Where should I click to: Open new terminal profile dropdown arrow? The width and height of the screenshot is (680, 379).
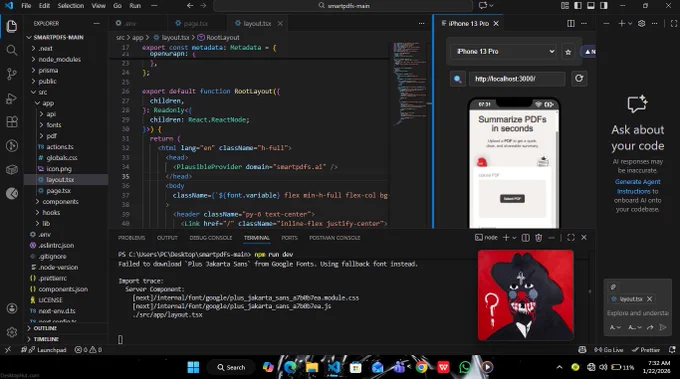(514, 238)
